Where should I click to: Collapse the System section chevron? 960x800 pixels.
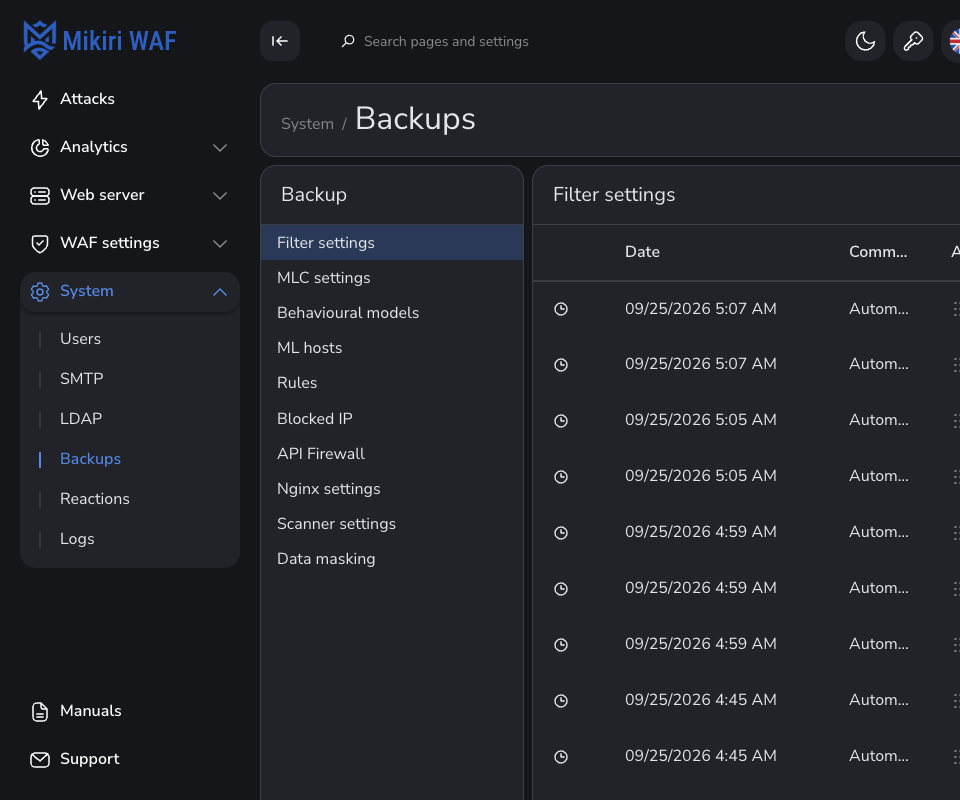click(220, 292)
